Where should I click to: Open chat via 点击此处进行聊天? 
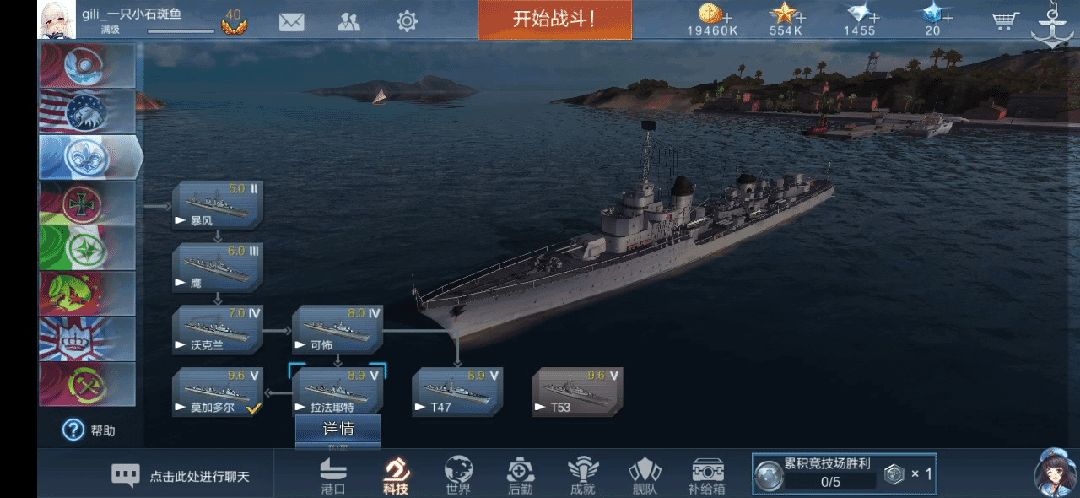(180, 475)
